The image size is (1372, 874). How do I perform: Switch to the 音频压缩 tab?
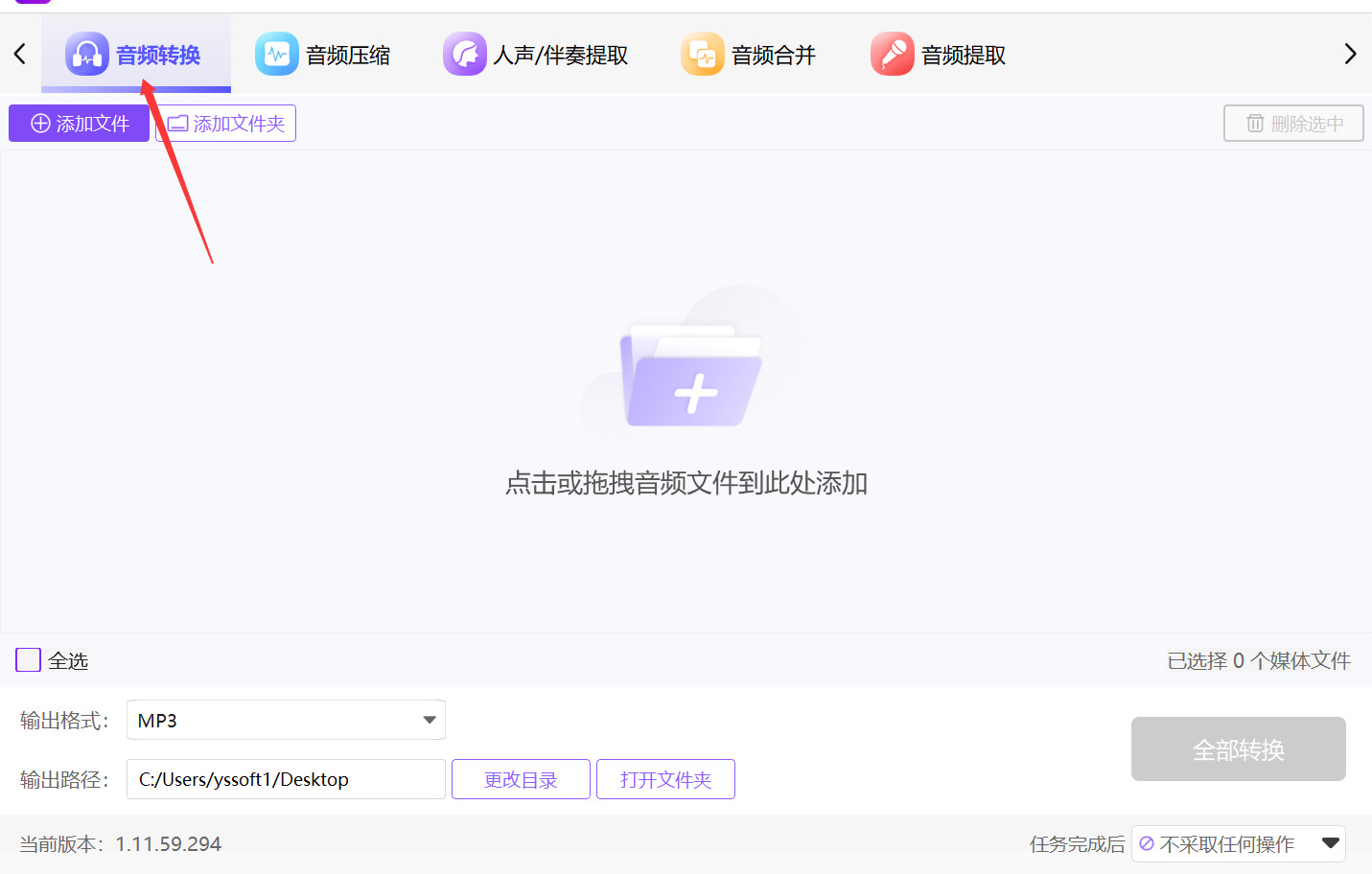(323, 55)
